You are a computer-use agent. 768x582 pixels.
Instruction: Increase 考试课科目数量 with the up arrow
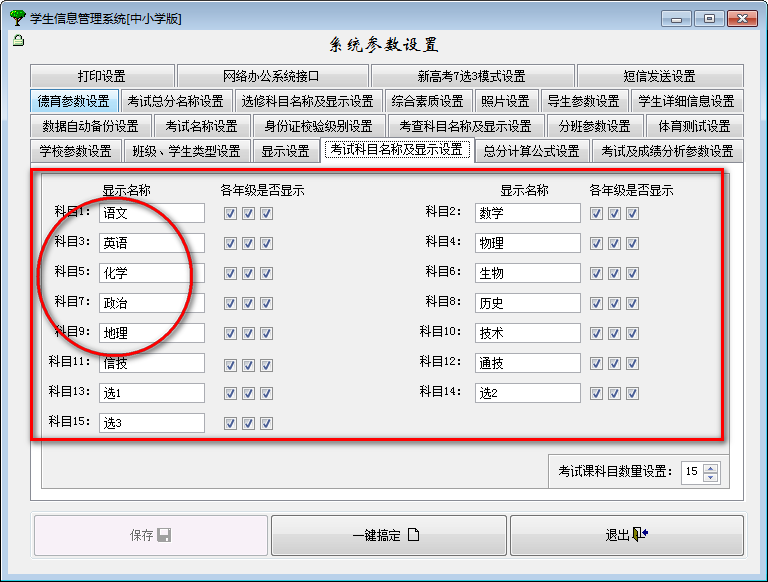tap(710, 466)
